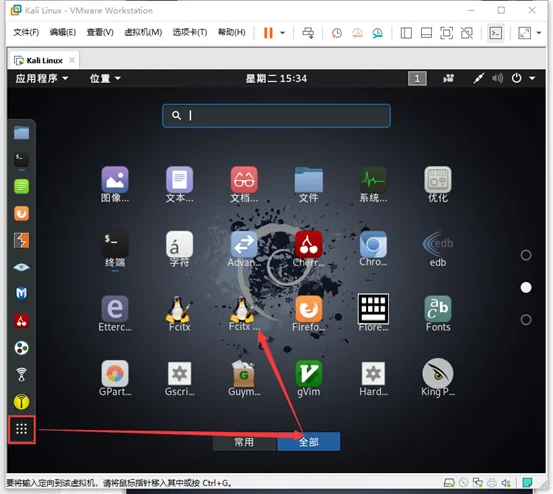This screenshot has width=553, height=494.
Task: Launch the eye icon app in dock
Action: pos(22,267)
